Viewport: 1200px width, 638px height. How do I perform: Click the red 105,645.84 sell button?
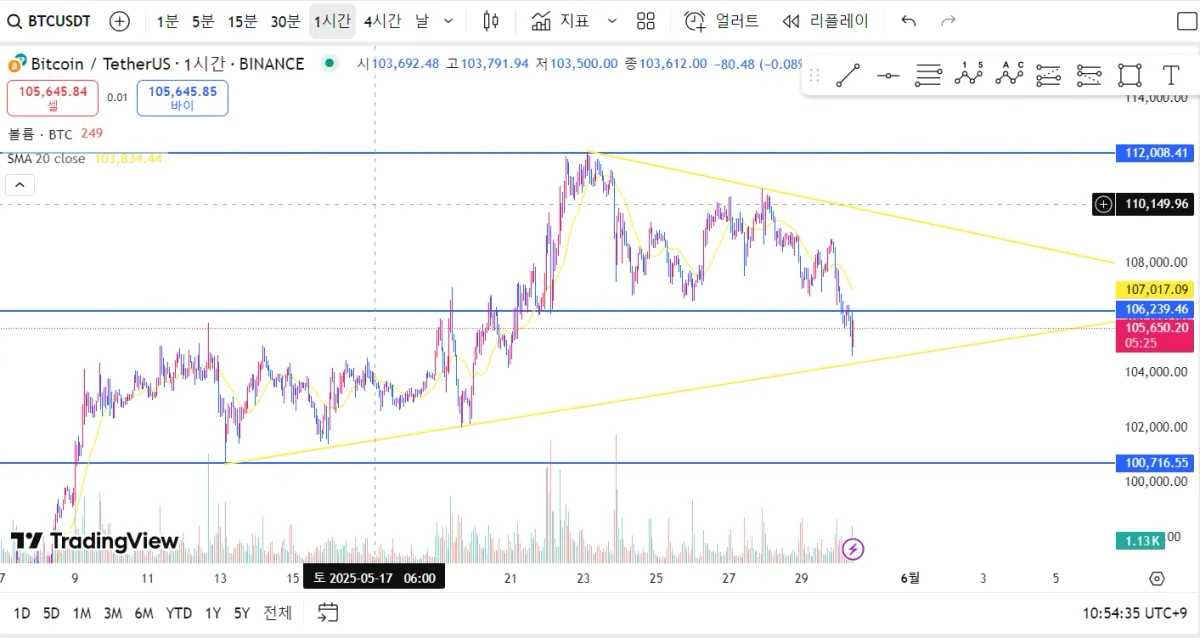point(52,97)
